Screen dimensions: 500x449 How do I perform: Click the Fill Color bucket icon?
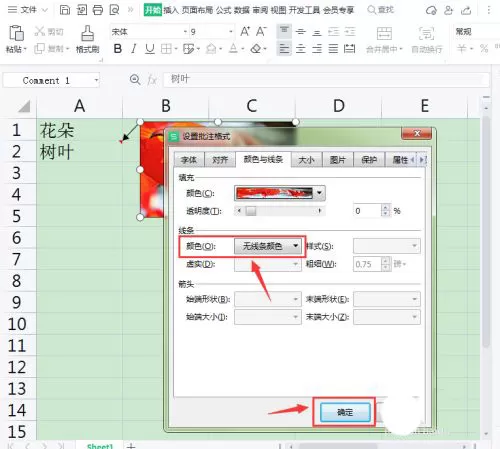point(211,49)
